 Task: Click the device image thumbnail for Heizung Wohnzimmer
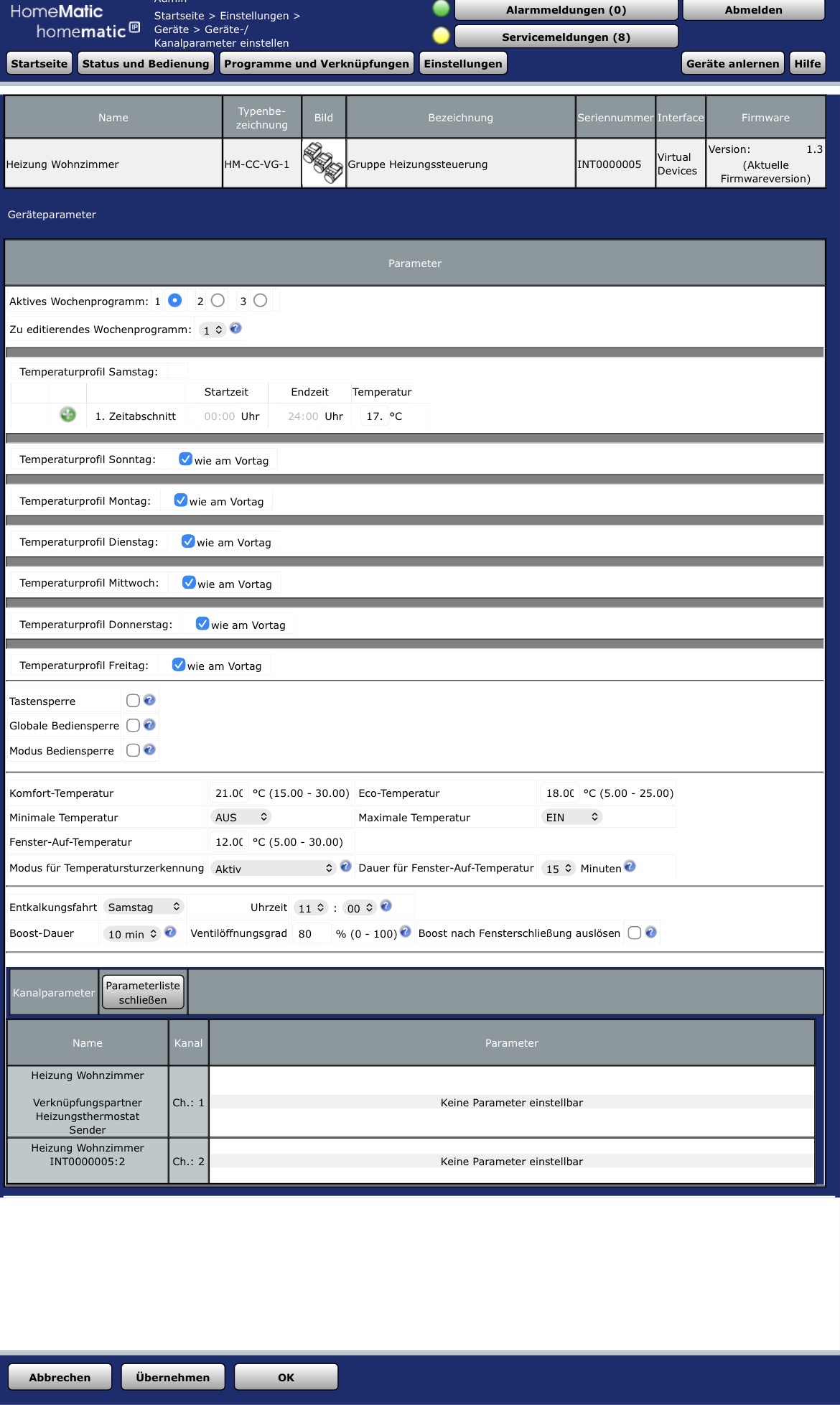point(323,163)
